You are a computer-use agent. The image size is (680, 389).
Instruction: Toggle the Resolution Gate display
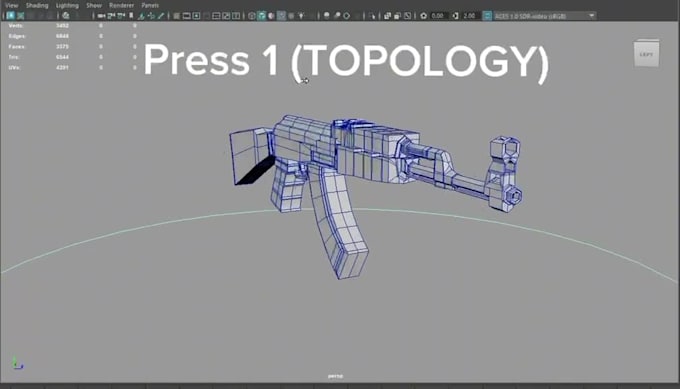pos(196,16)
